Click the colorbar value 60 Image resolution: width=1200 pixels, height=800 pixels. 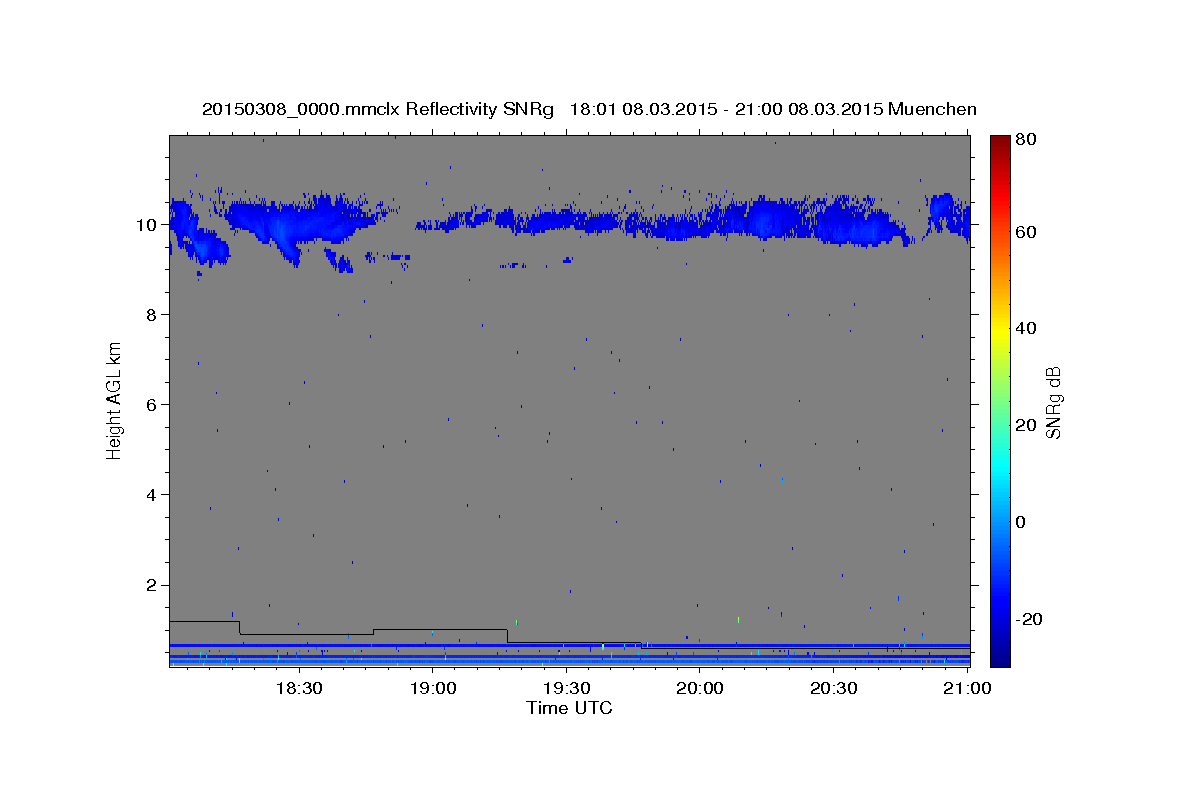tap(1025, 232)
